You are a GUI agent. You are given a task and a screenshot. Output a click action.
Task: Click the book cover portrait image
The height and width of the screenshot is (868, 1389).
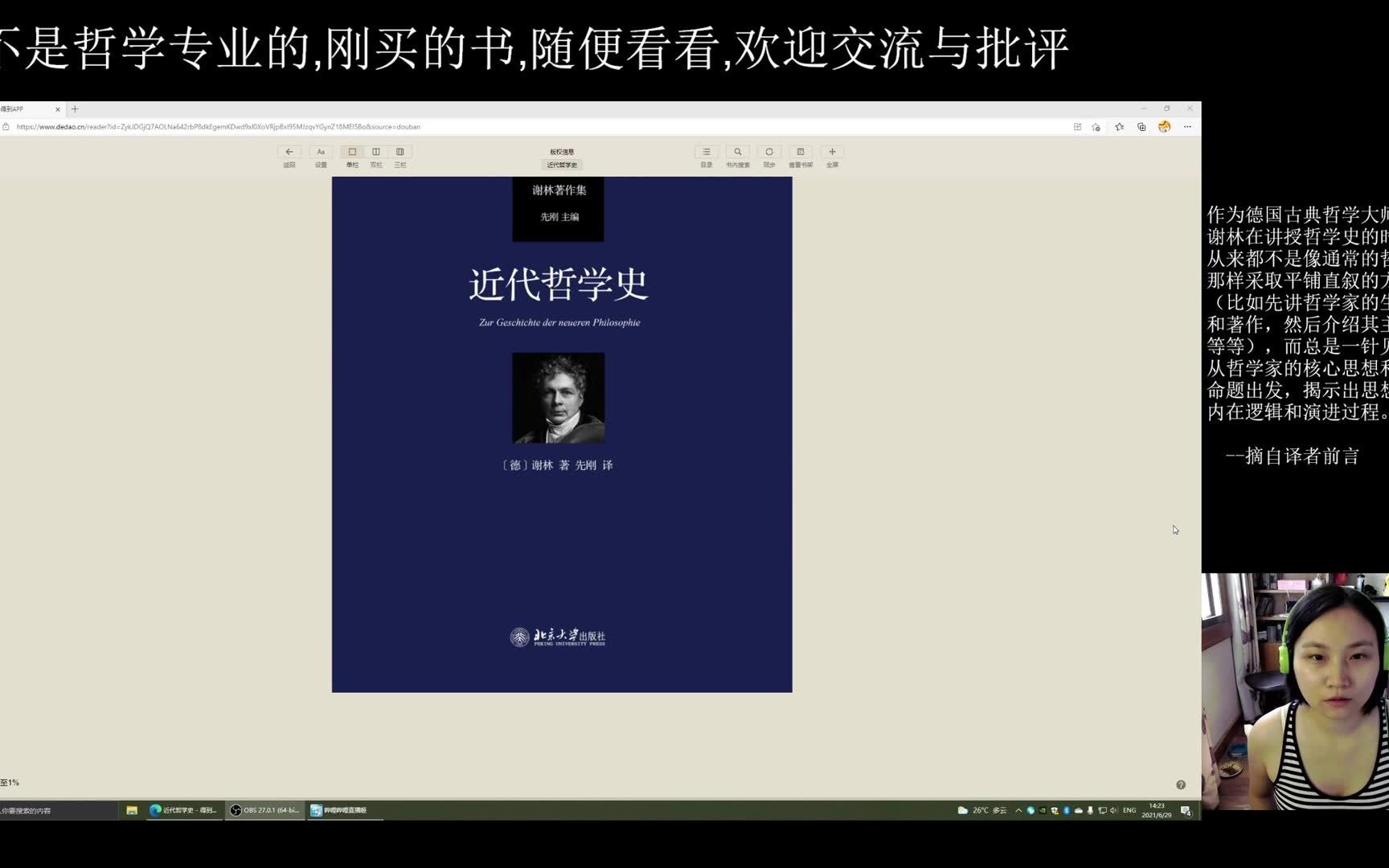(x=559, y=398)
